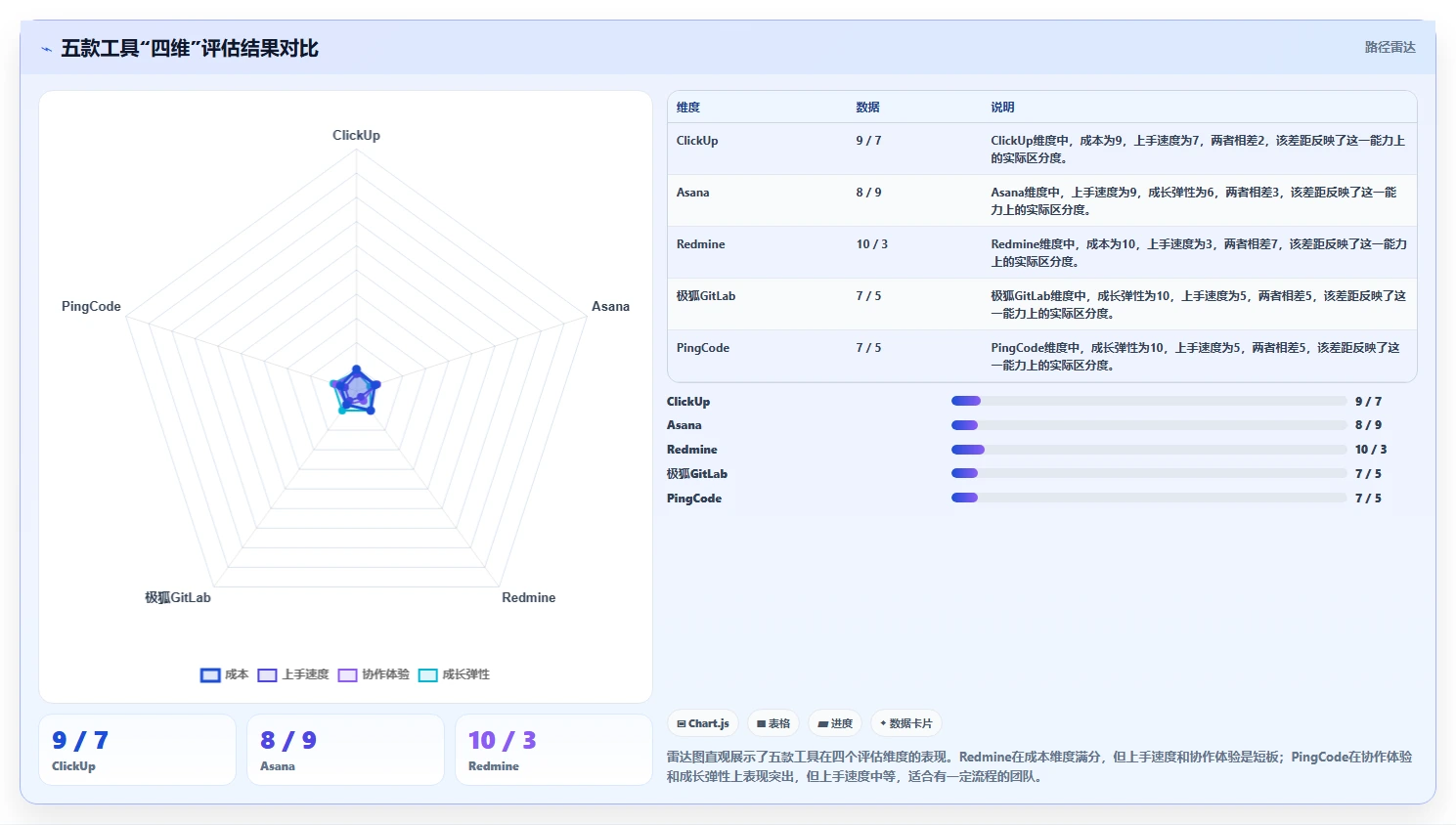Click the 极狐GitLab progress bar
This screenshot has height=825, width=1456.
click(1149, 473)
